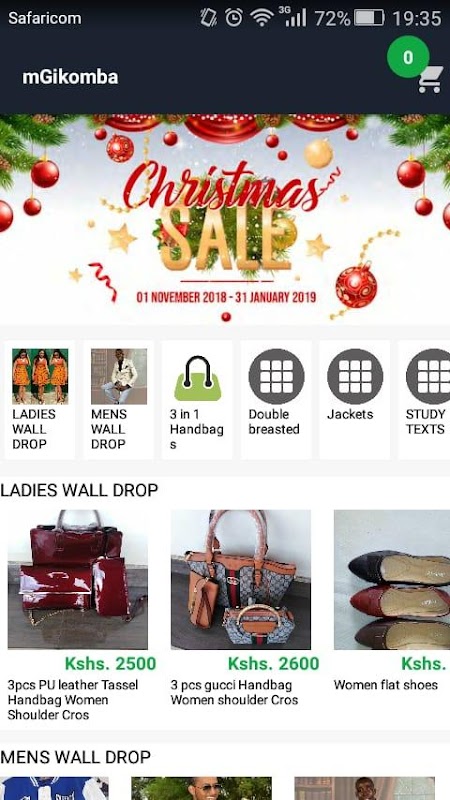Open the STUDY TEXTS category grid icon
450x800 pixels.
tap(428, 377)
